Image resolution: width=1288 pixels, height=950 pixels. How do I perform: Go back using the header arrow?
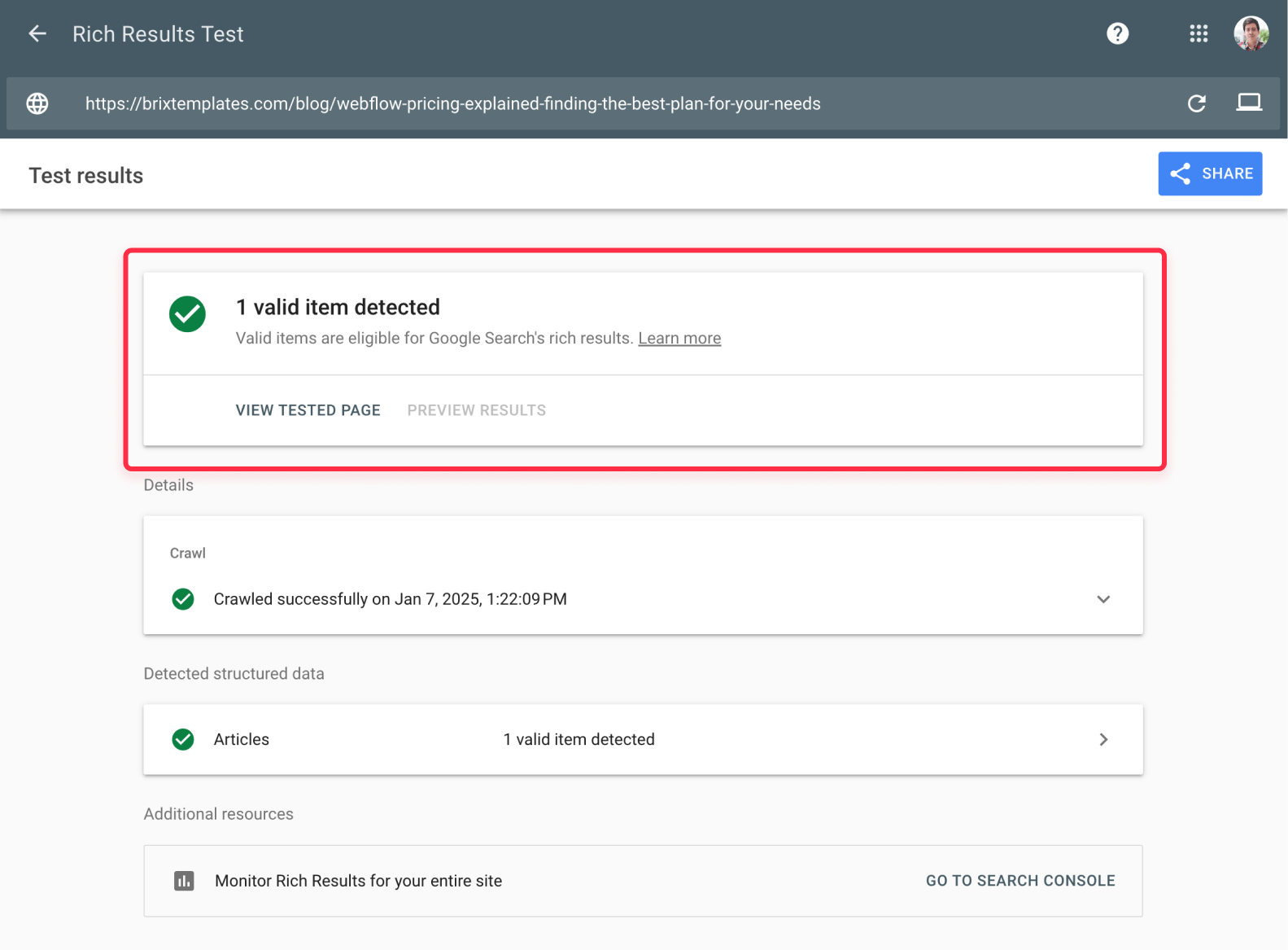[37, 33]
